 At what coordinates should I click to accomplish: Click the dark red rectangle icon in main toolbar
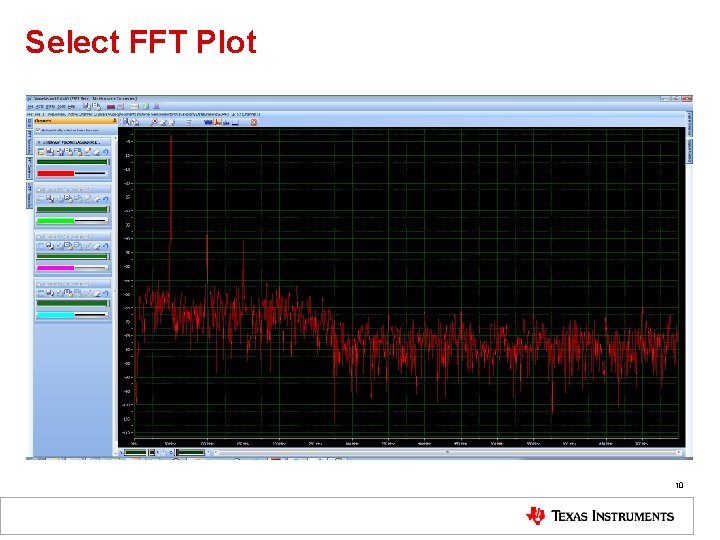click(x=111, y=107)
